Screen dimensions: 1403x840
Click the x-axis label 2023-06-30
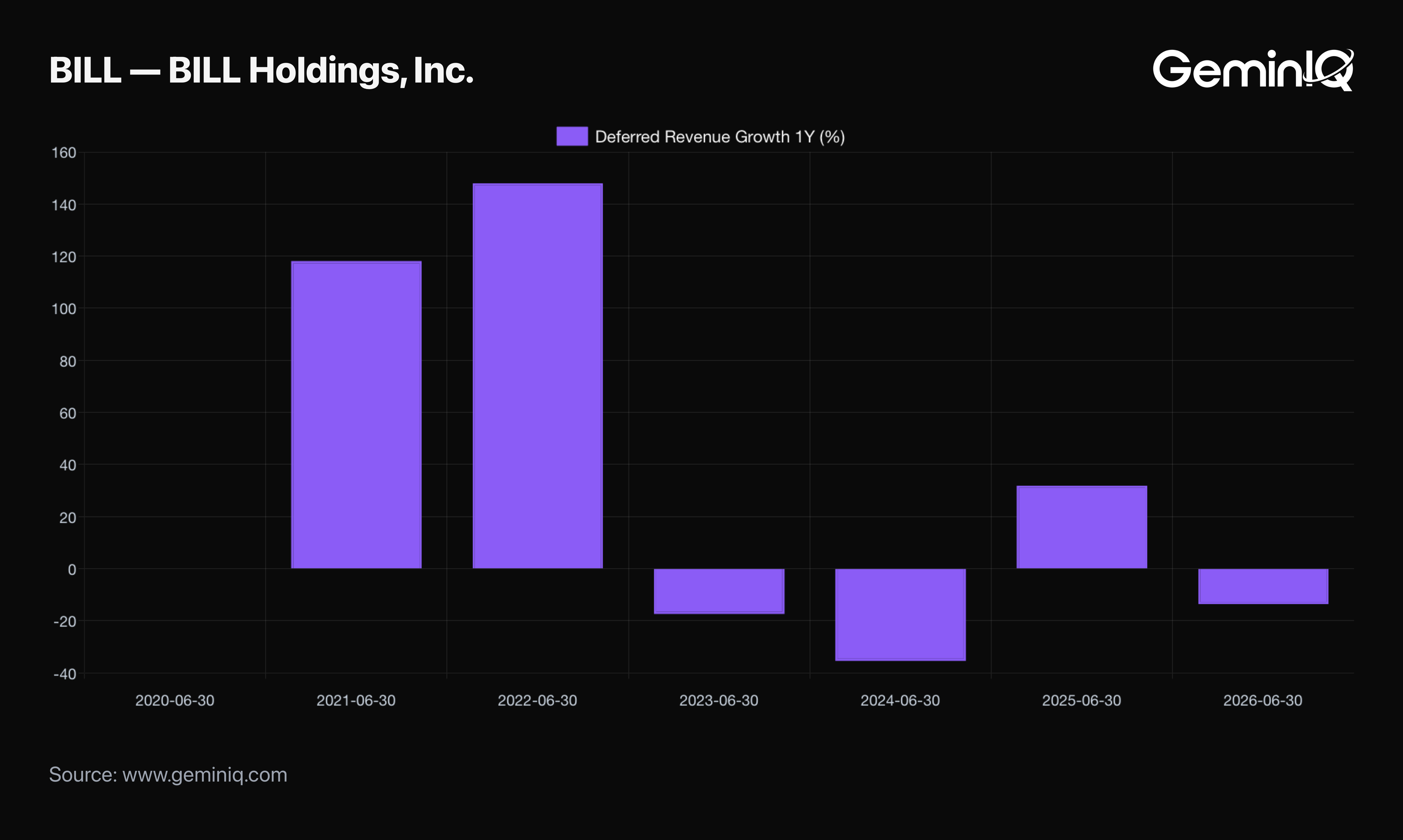click(x=719, y=701)
